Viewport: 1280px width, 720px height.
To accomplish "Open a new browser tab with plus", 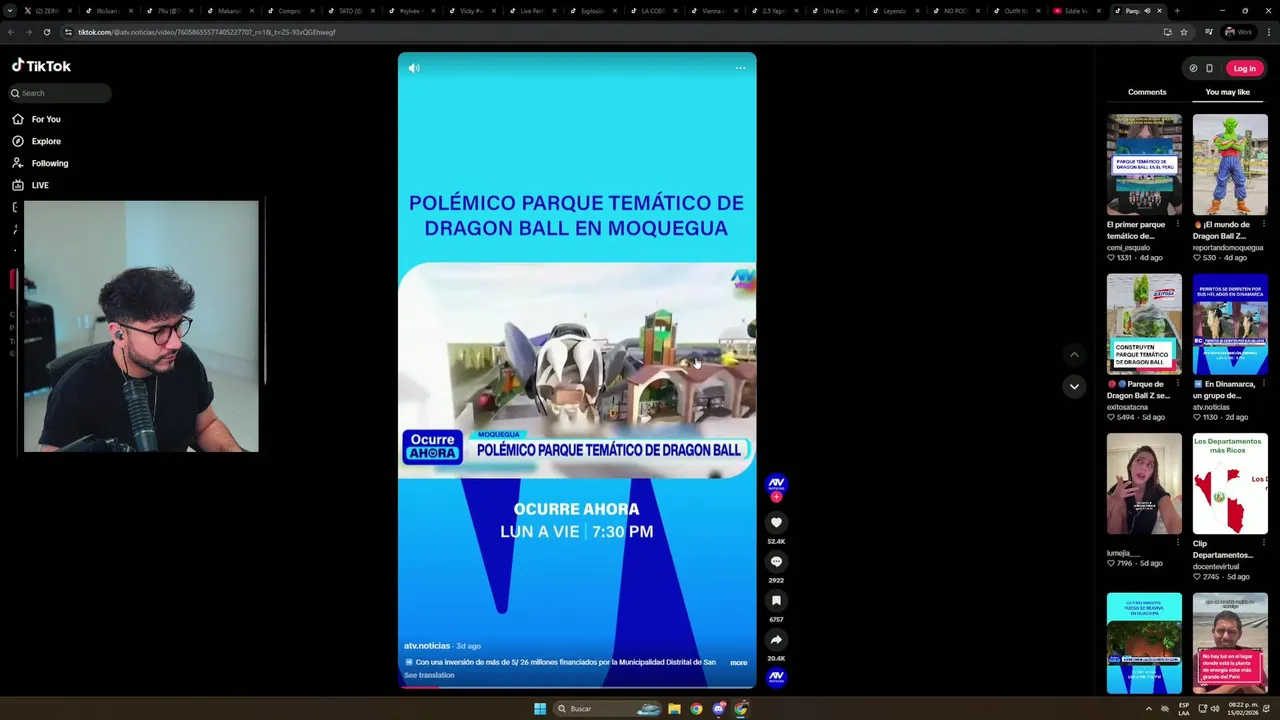I will coord(1176,11).
